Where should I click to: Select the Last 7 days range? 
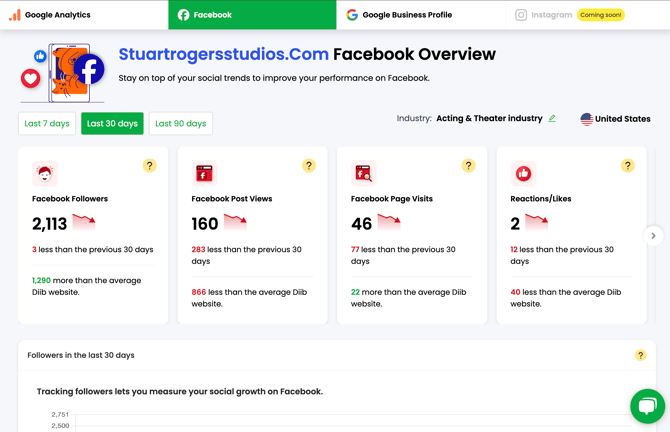coord(47,124)
